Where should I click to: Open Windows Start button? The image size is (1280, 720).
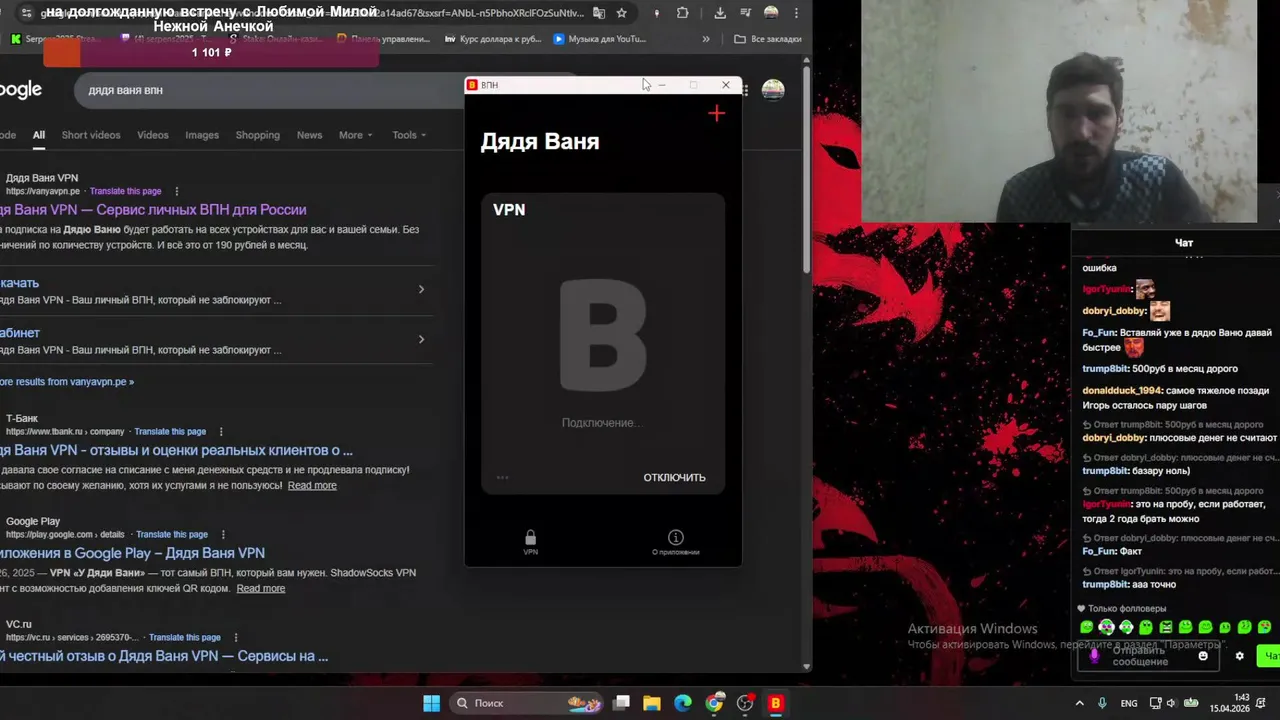tap(431, 703)
